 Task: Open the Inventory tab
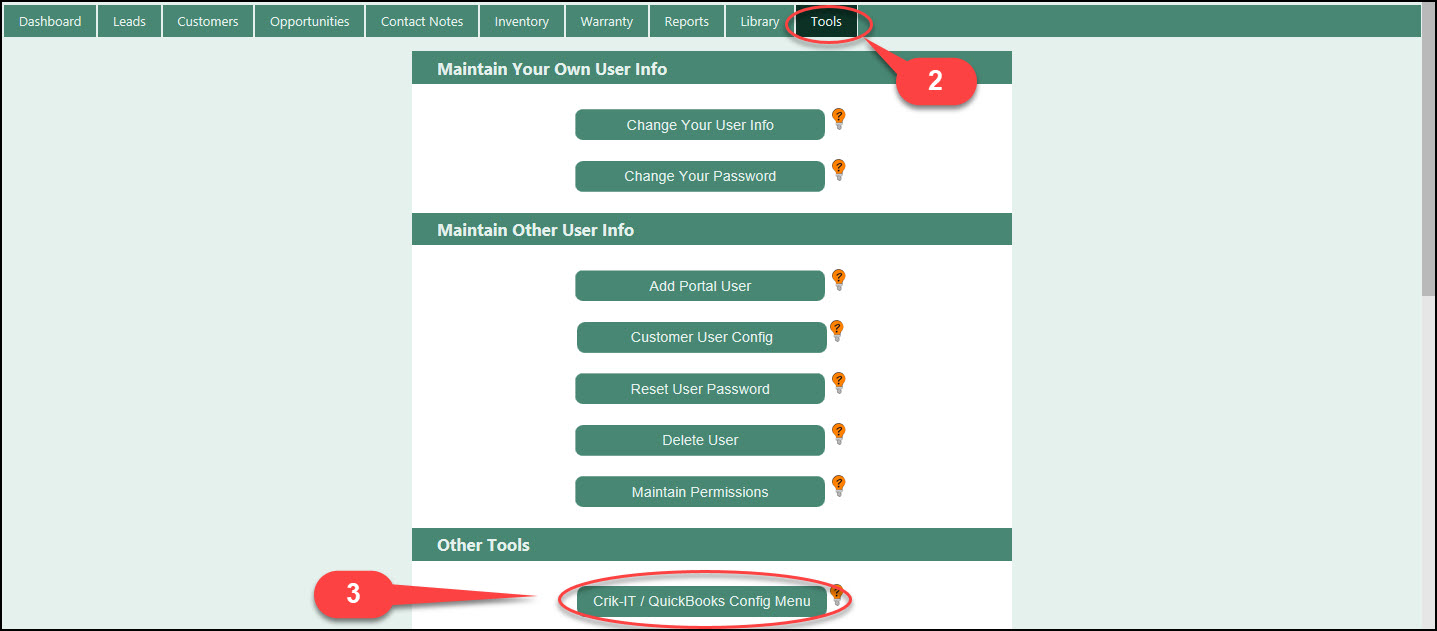521,21
